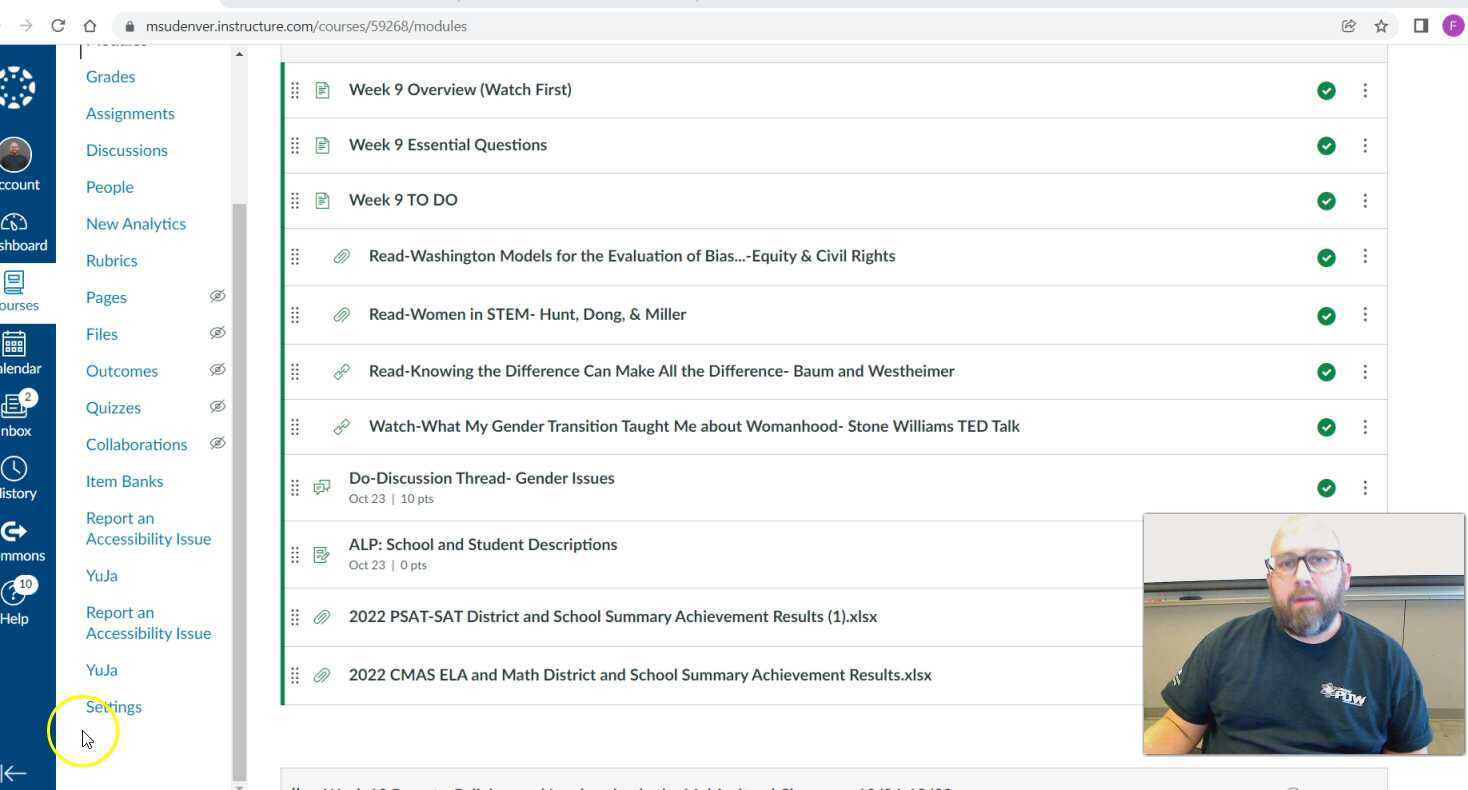Click the green checkmark on Week 9 Overview
The width and height of the screenshot is (1468, 790).
point(1325,90)
